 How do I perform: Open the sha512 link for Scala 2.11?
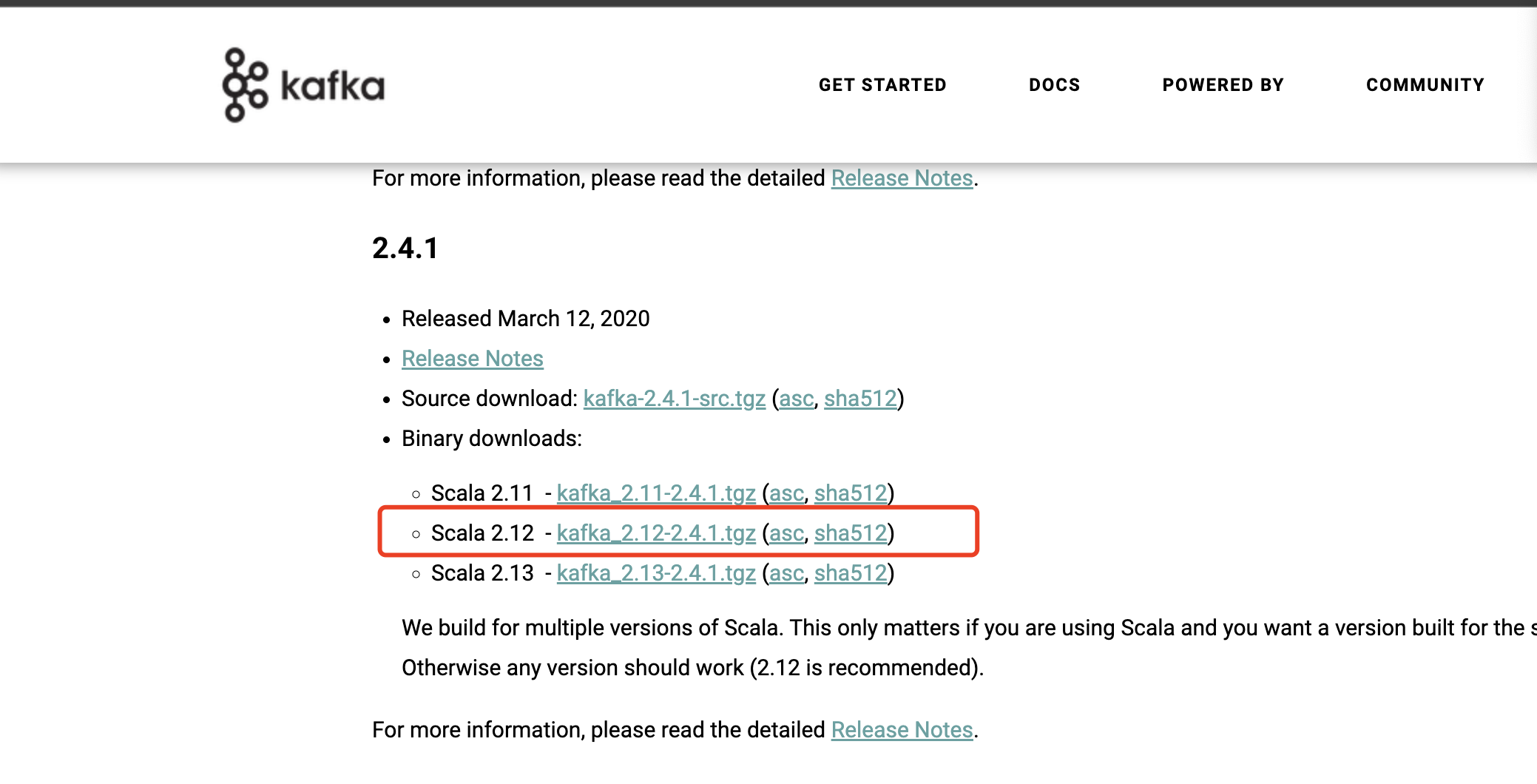coord(851,493)
